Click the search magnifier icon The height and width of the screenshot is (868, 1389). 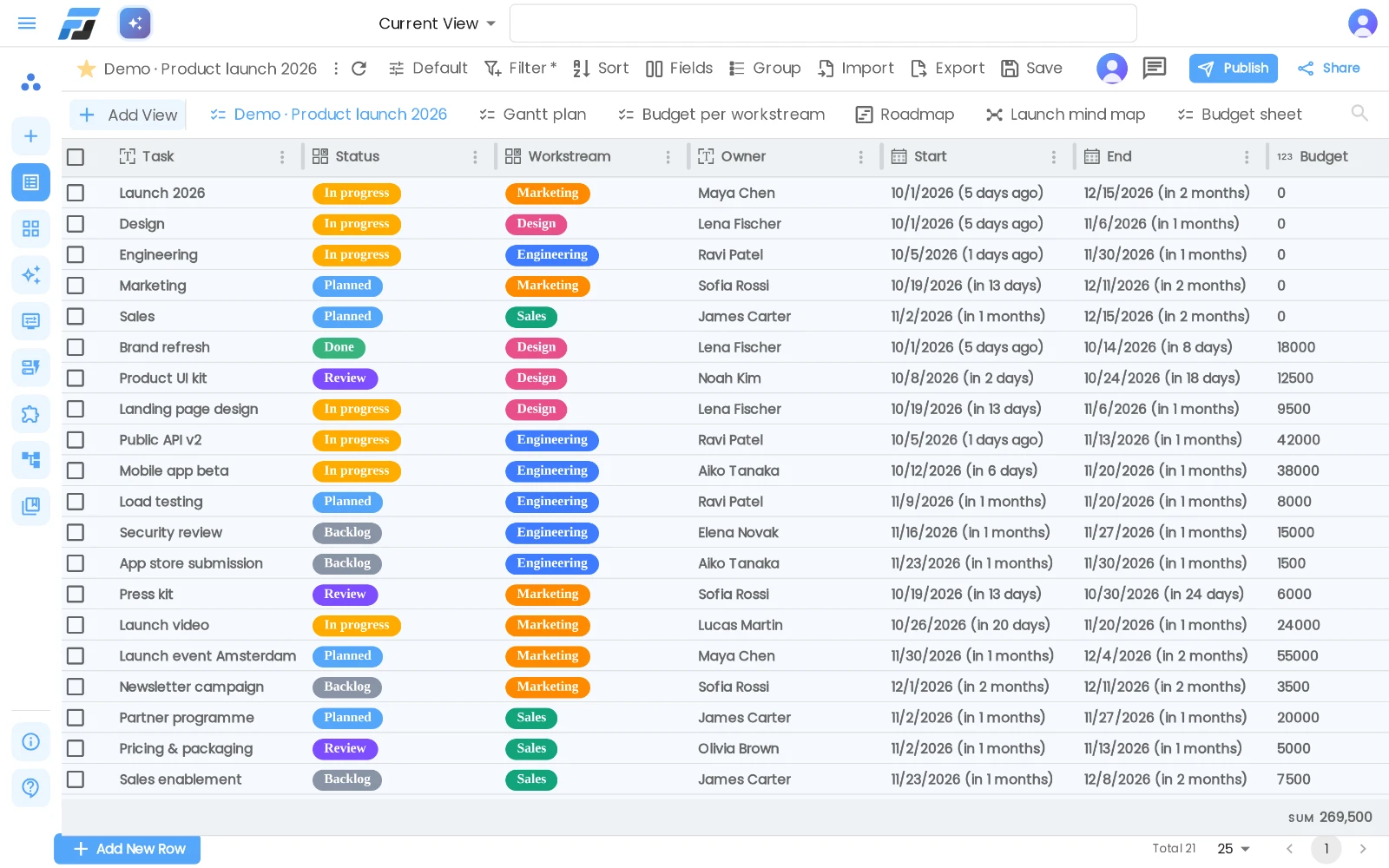[1359, 113]
